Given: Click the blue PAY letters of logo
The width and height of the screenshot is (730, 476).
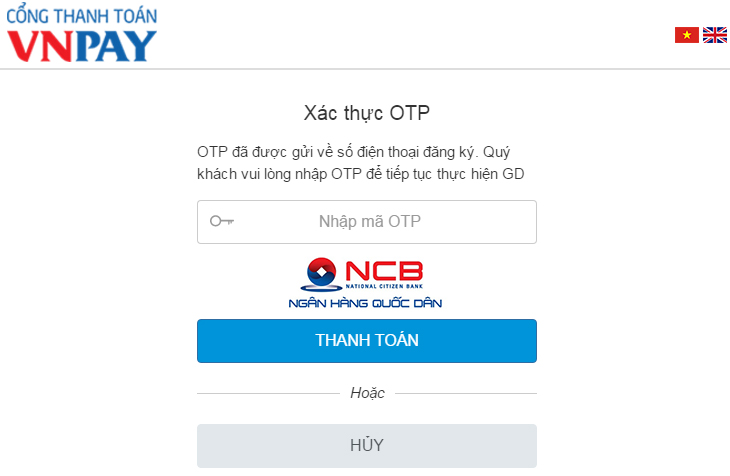Looking at the screenshot, I should click(x=115, y=46).
